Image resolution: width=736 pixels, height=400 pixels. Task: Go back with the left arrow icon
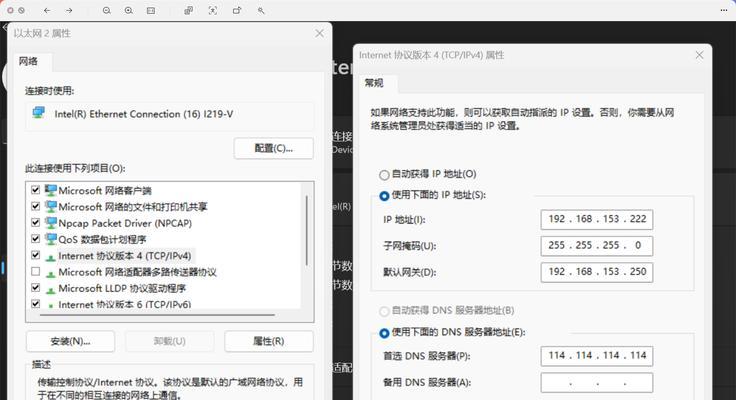[47, 10]
